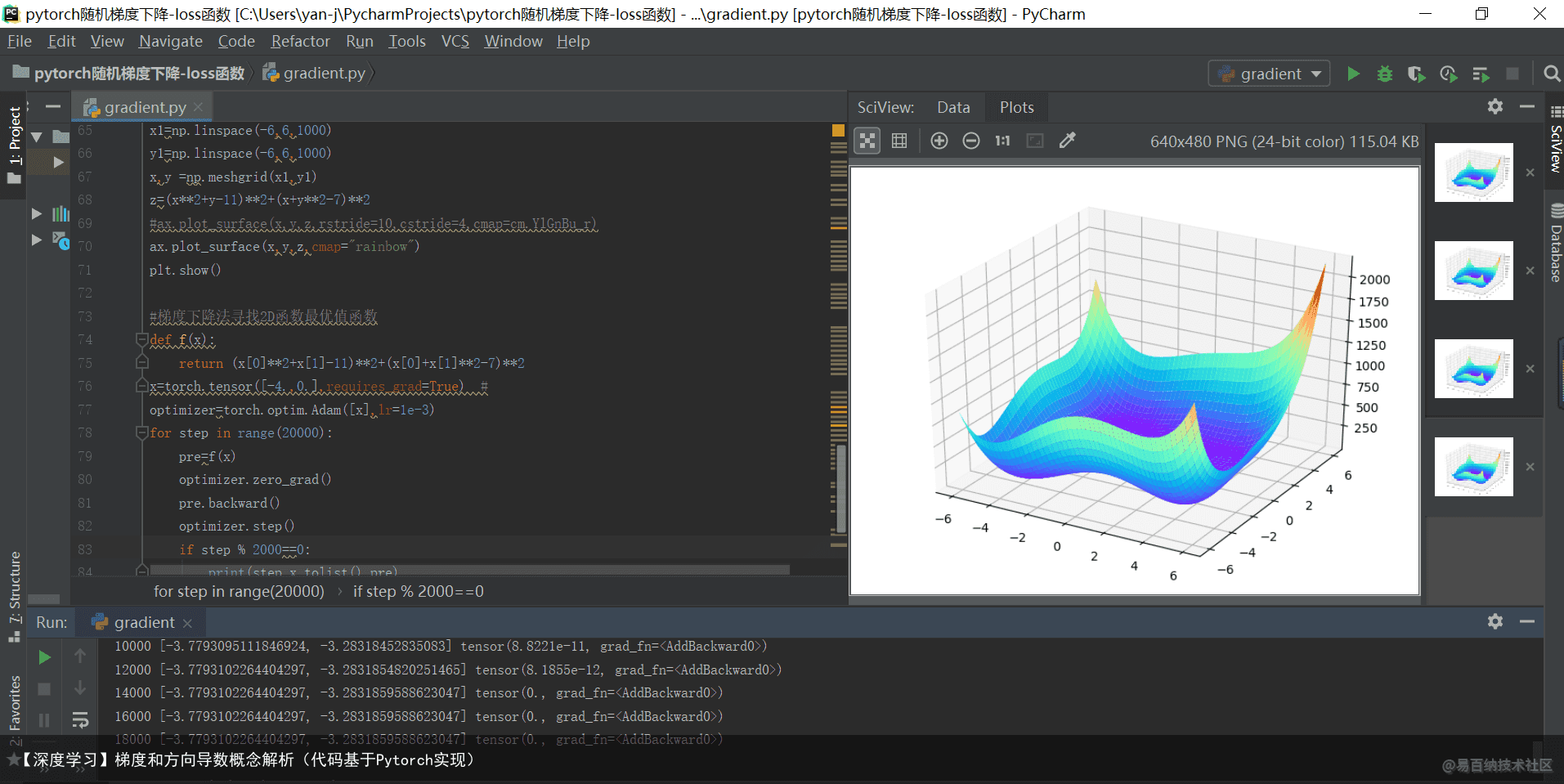Fold the def f(x) function block
This screenshot has height=784, width=1564.
coord(141,339)
